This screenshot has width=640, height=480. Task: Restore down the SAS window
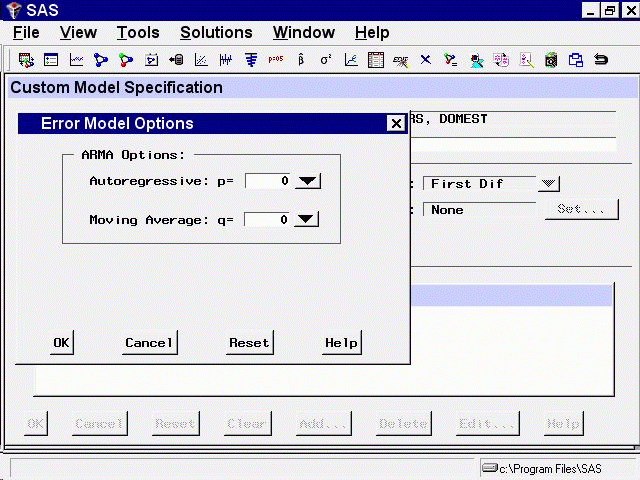(610, 10)
